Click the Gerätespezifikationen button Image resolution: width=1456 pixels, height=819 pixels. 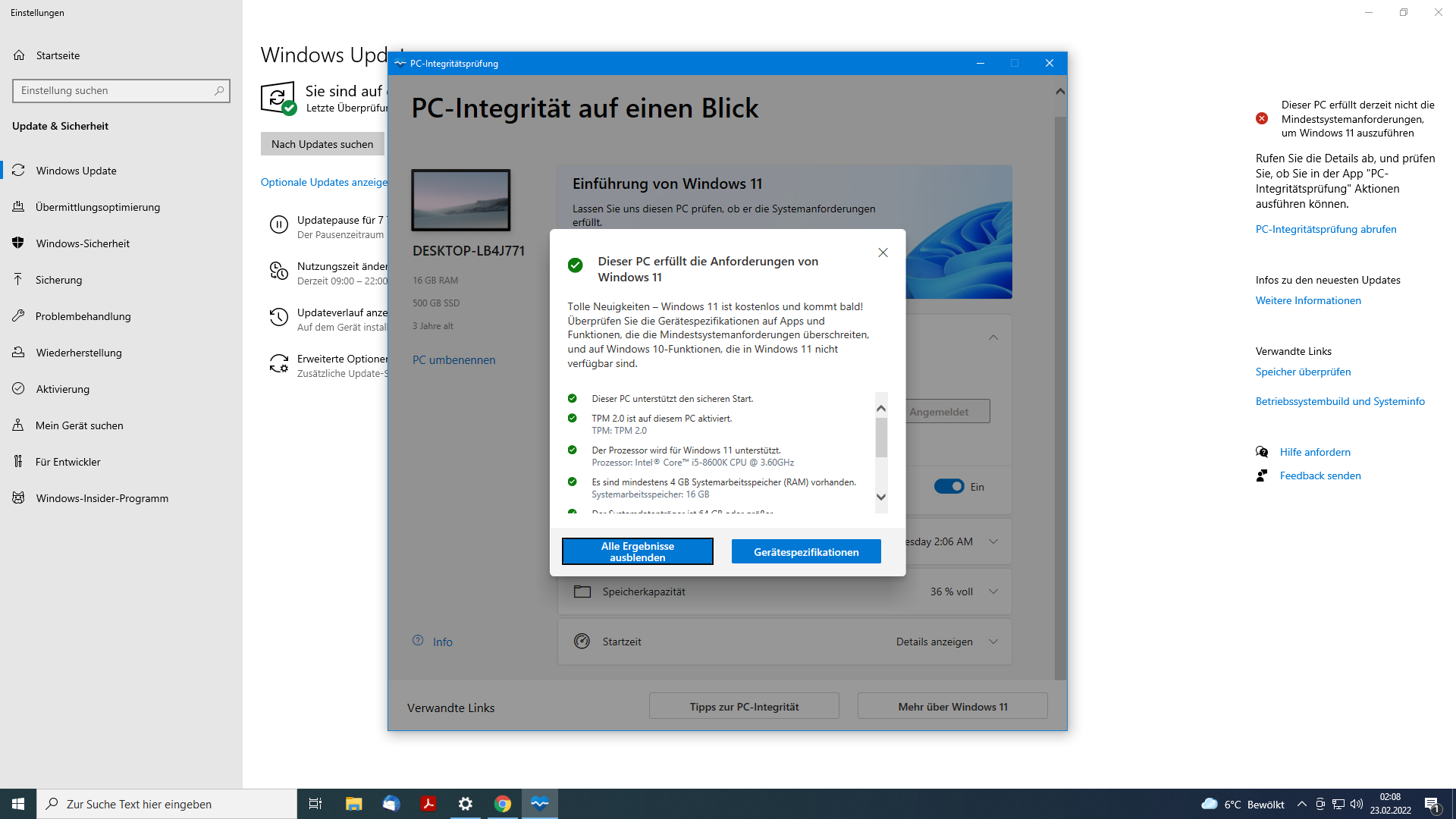tap(806, 552)
